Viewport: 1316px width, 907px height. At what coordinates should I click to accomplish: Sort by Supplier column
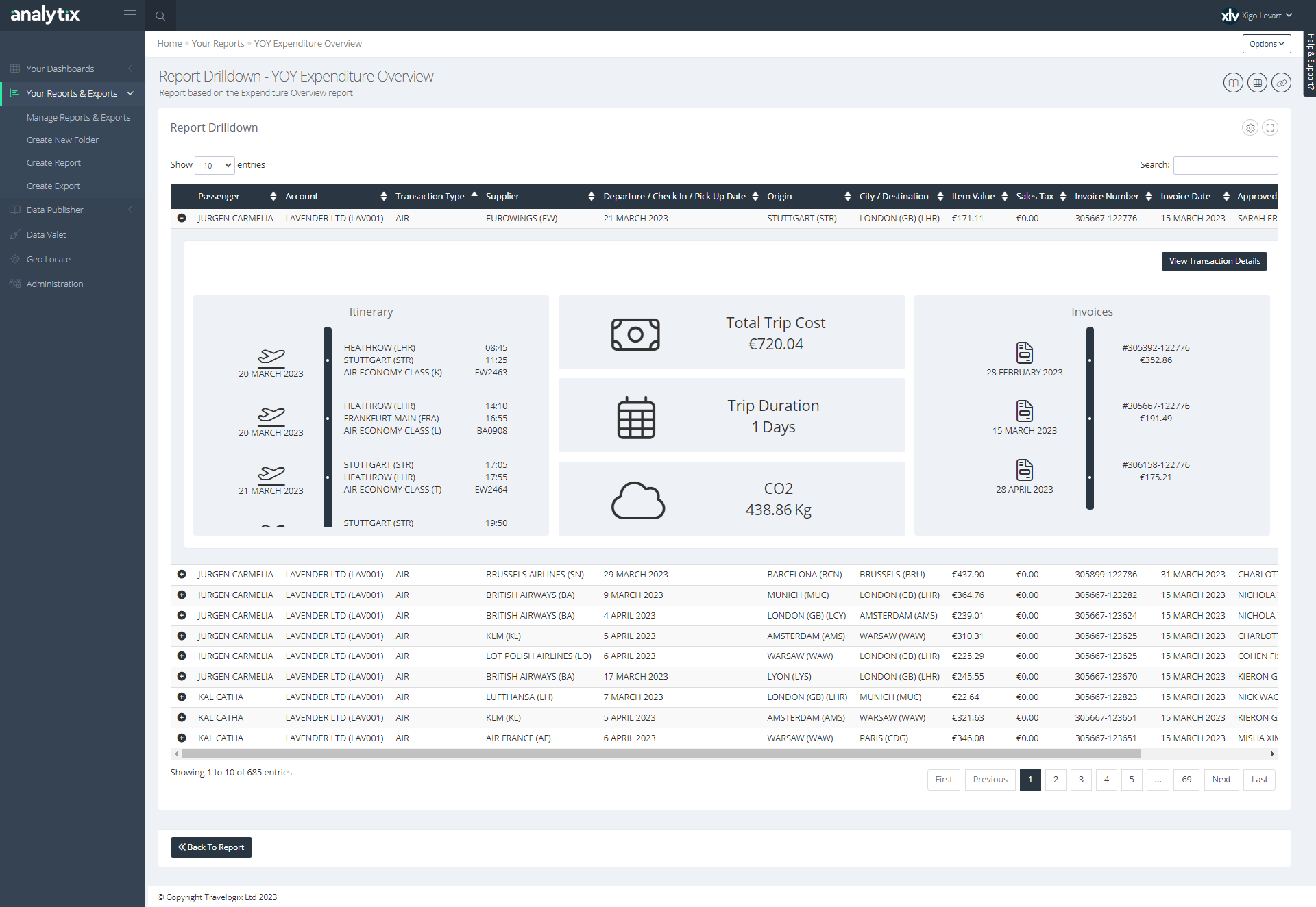tap(539, 196)
